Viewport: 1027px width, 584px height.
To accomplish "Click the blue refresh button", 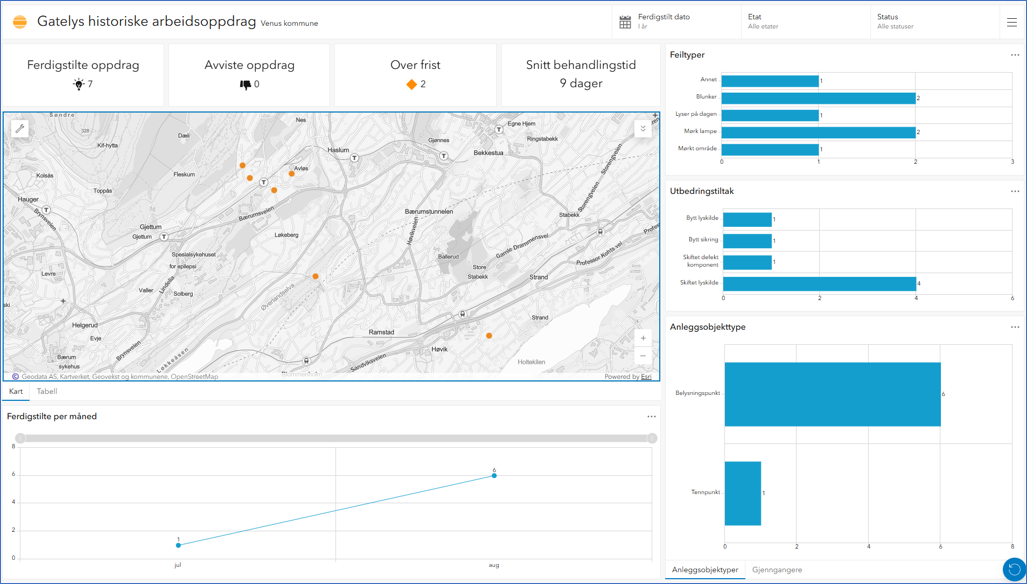I will [1014, 568].
